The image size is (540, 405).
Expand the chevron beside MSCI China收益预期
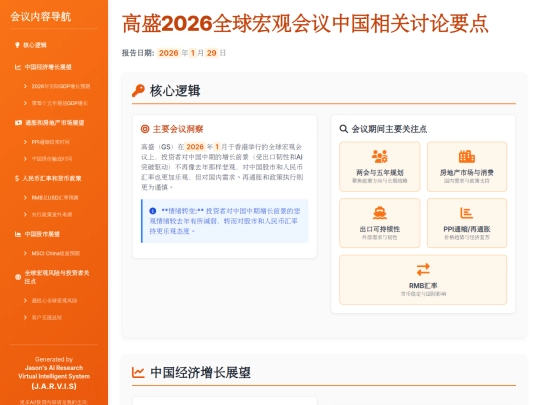point(25,253)
